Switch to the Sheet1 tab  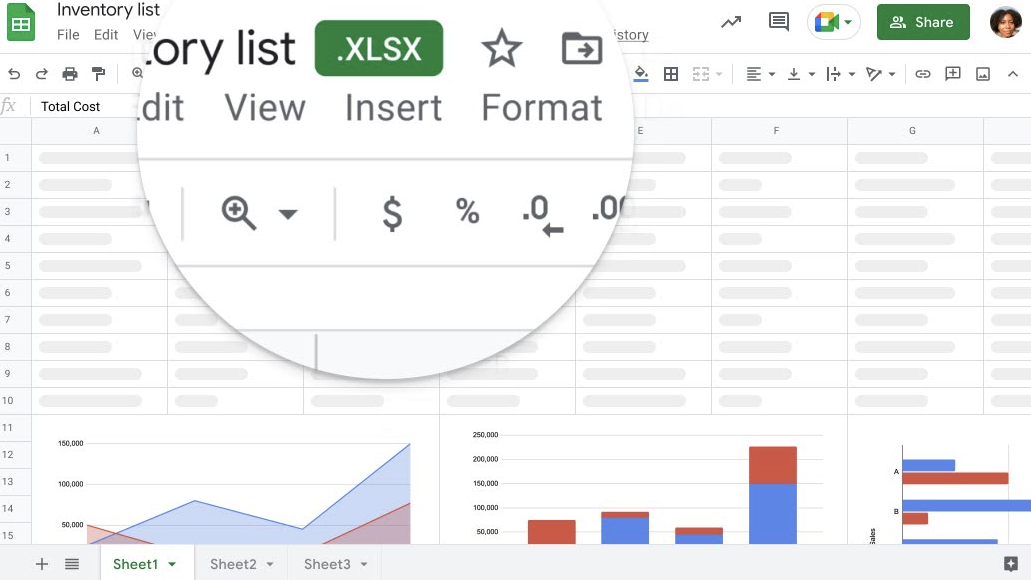point(135,564)
